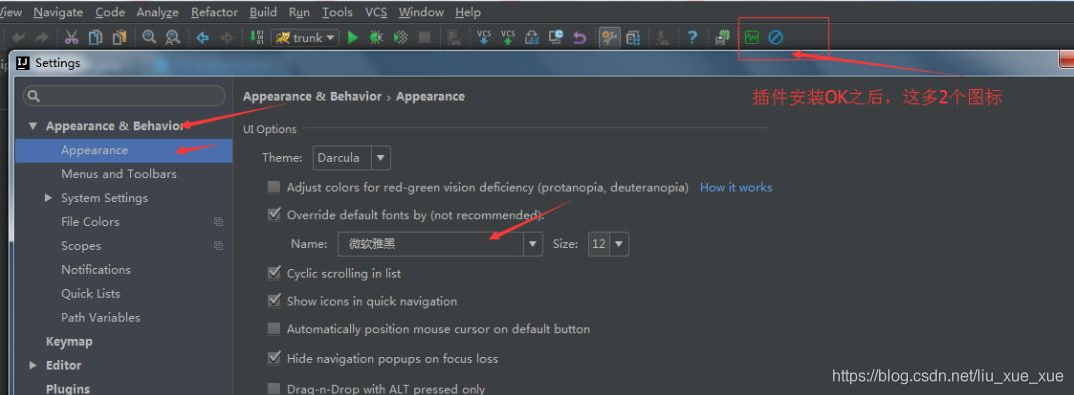Open the Navigate menu
Screen dimensions: 1074x395
click(58, 12)
